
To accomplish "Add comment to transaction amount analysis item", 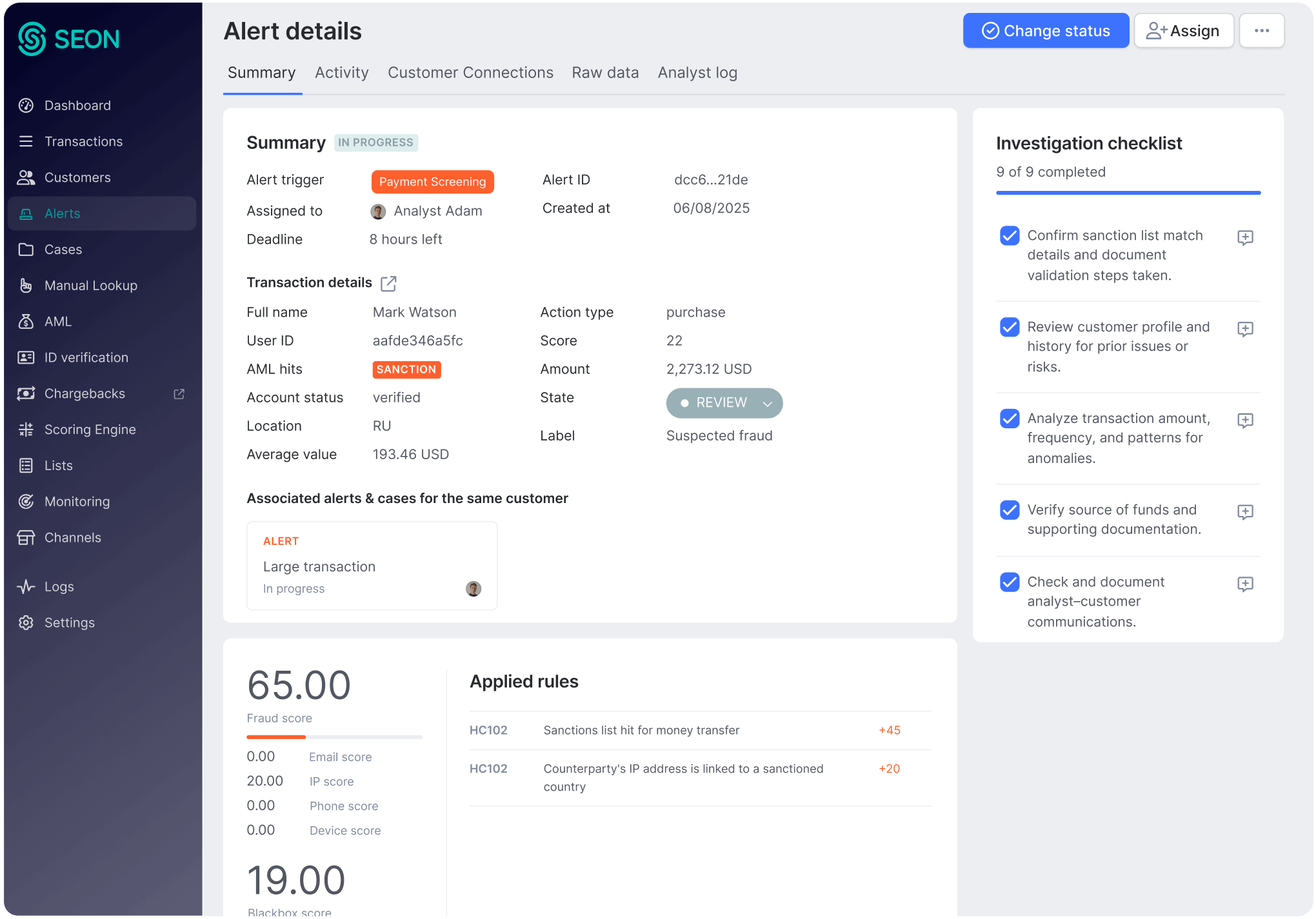I will click(x=1245, y=420).
